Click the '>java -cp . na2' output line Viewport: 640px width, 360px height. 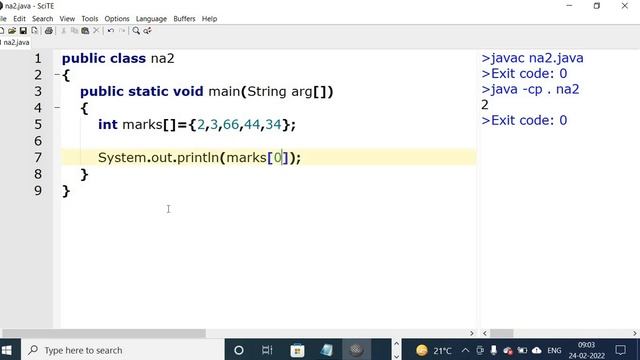530,89
